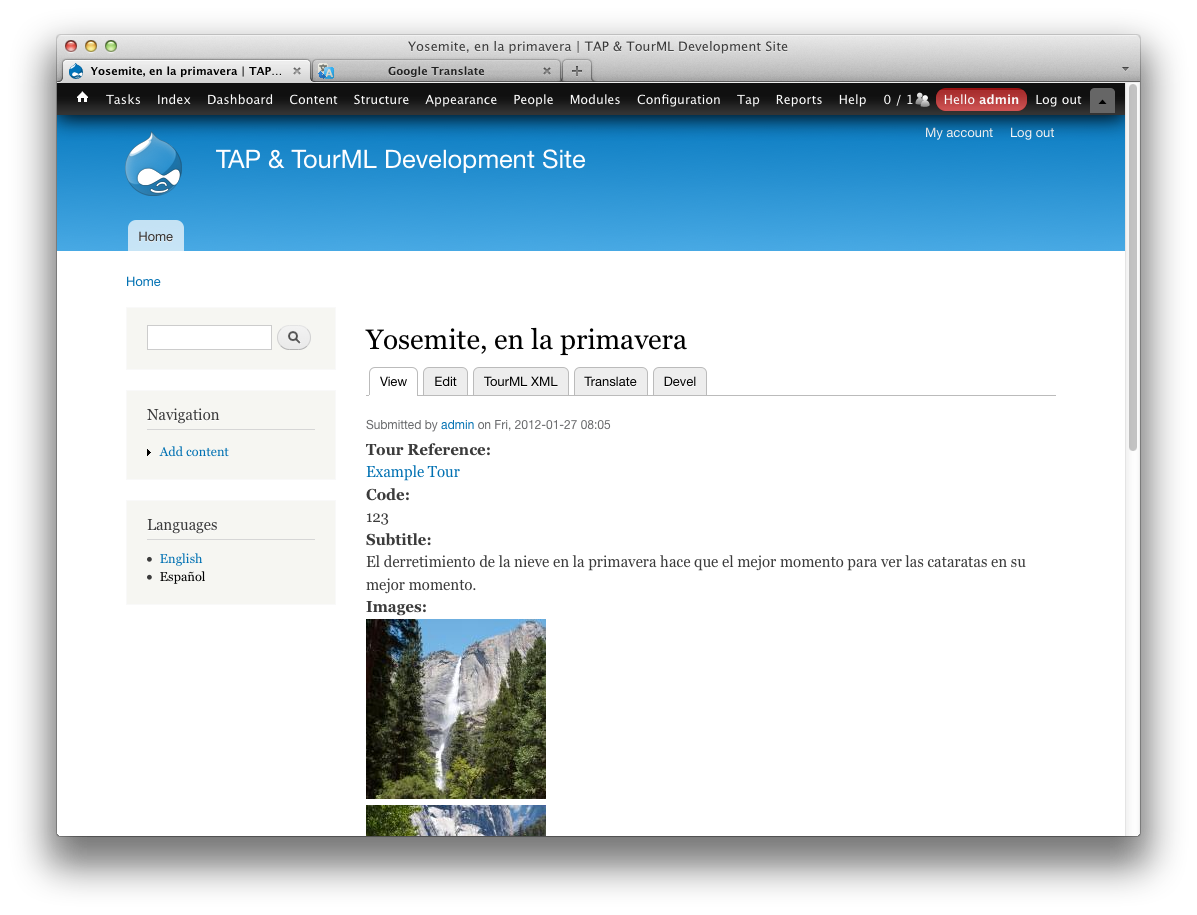Open the Translate tab

coord(610,382)
